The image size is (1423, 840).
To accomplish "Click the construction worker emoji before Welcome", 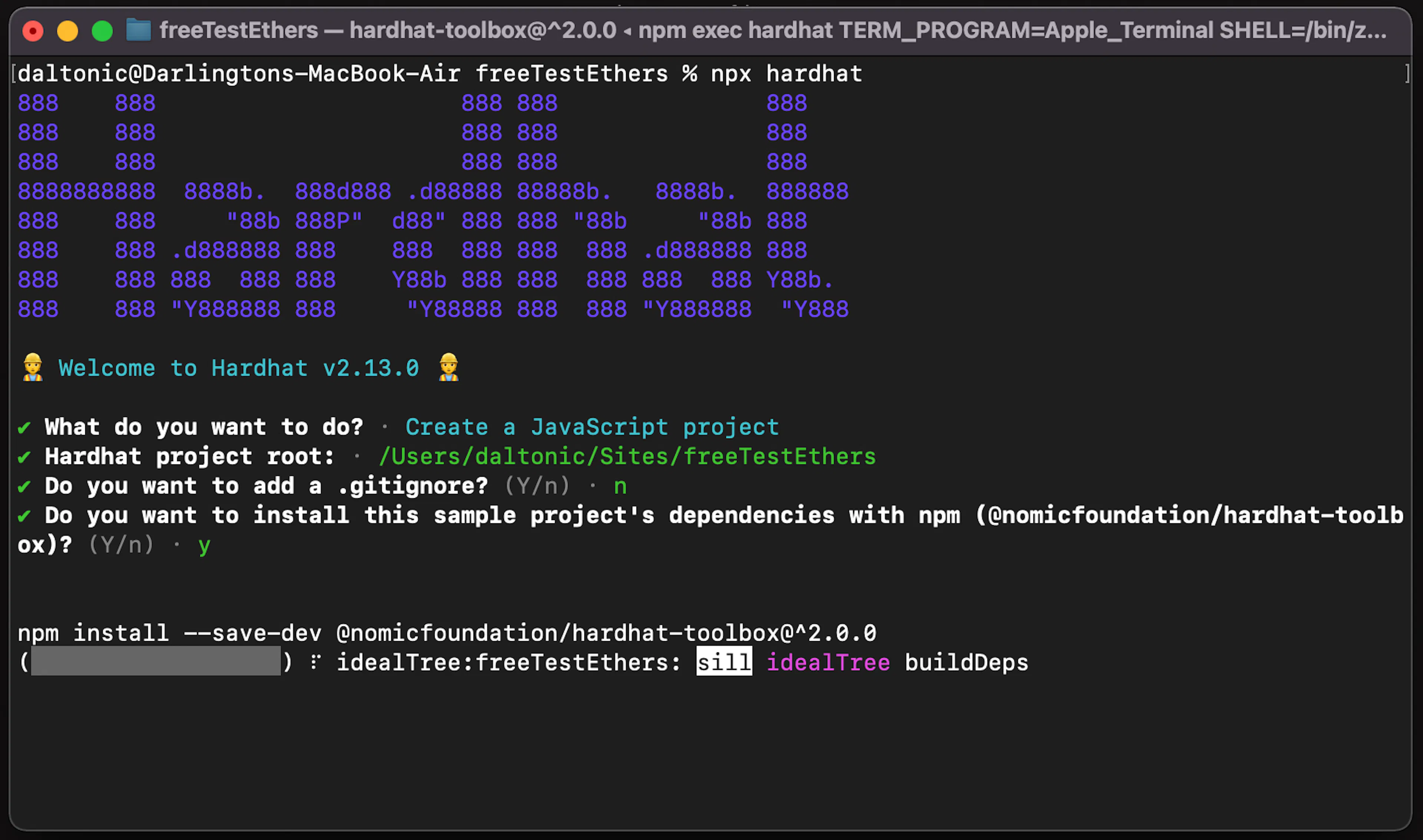I will click(x=32, y=367).
